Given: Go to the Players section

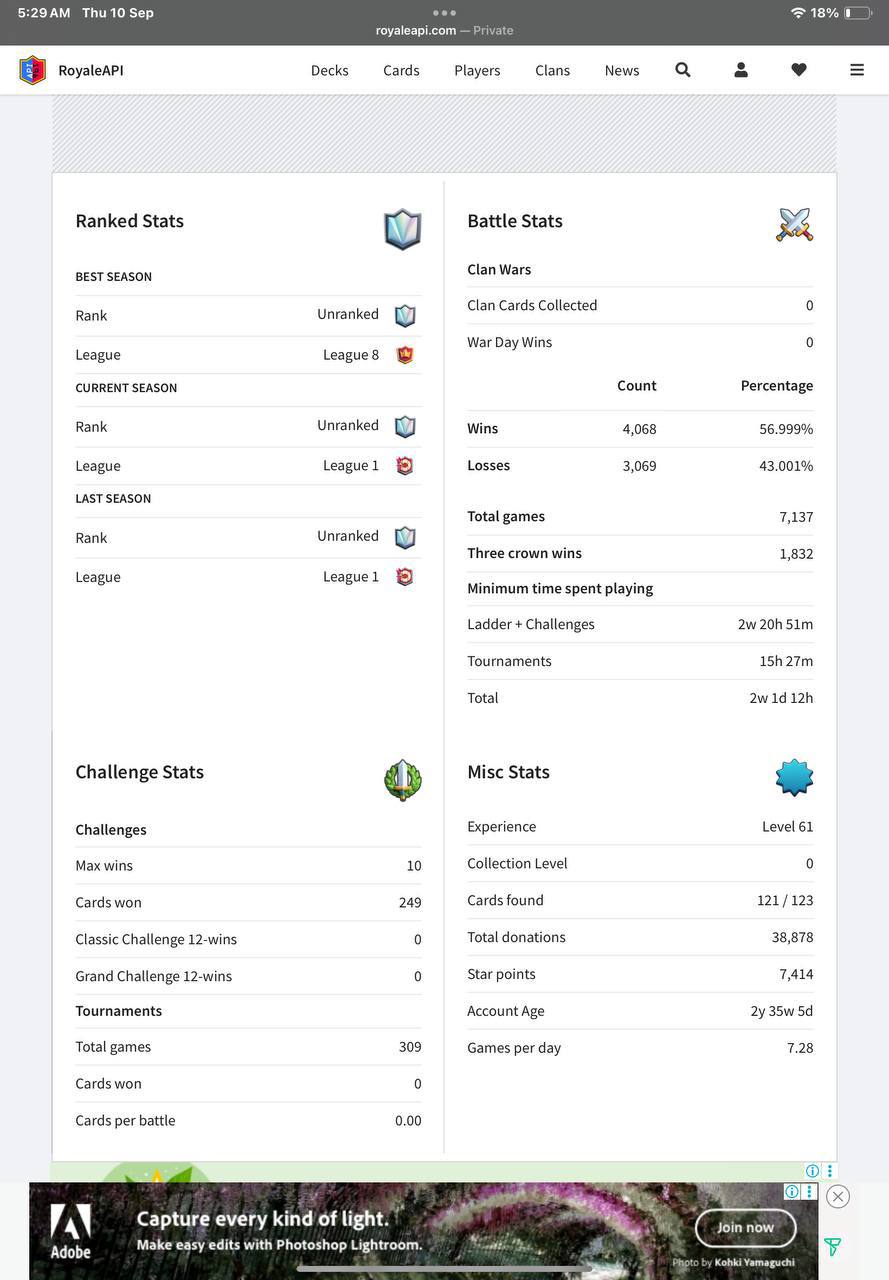Looking at the screenshot, I should pyautogui.click(x=477, y=70).
